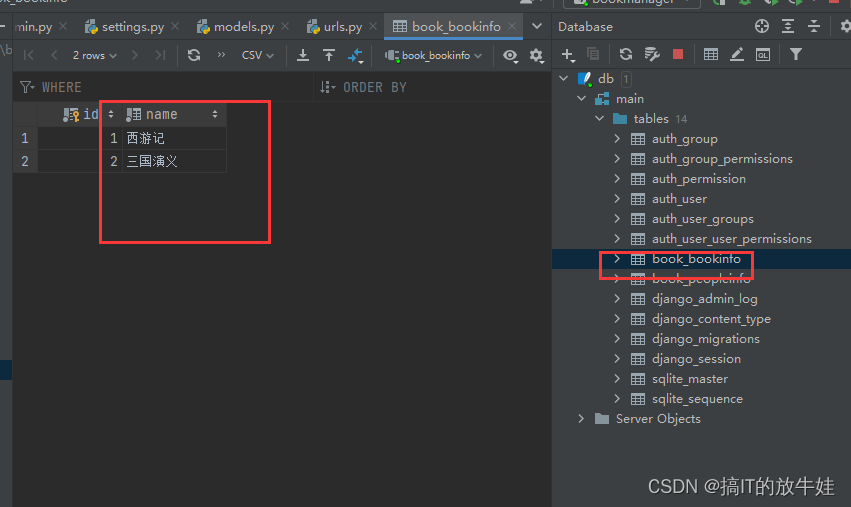The image size is (851, 507).
Task: Go to last page of rows
Action: tap(160, 55)
